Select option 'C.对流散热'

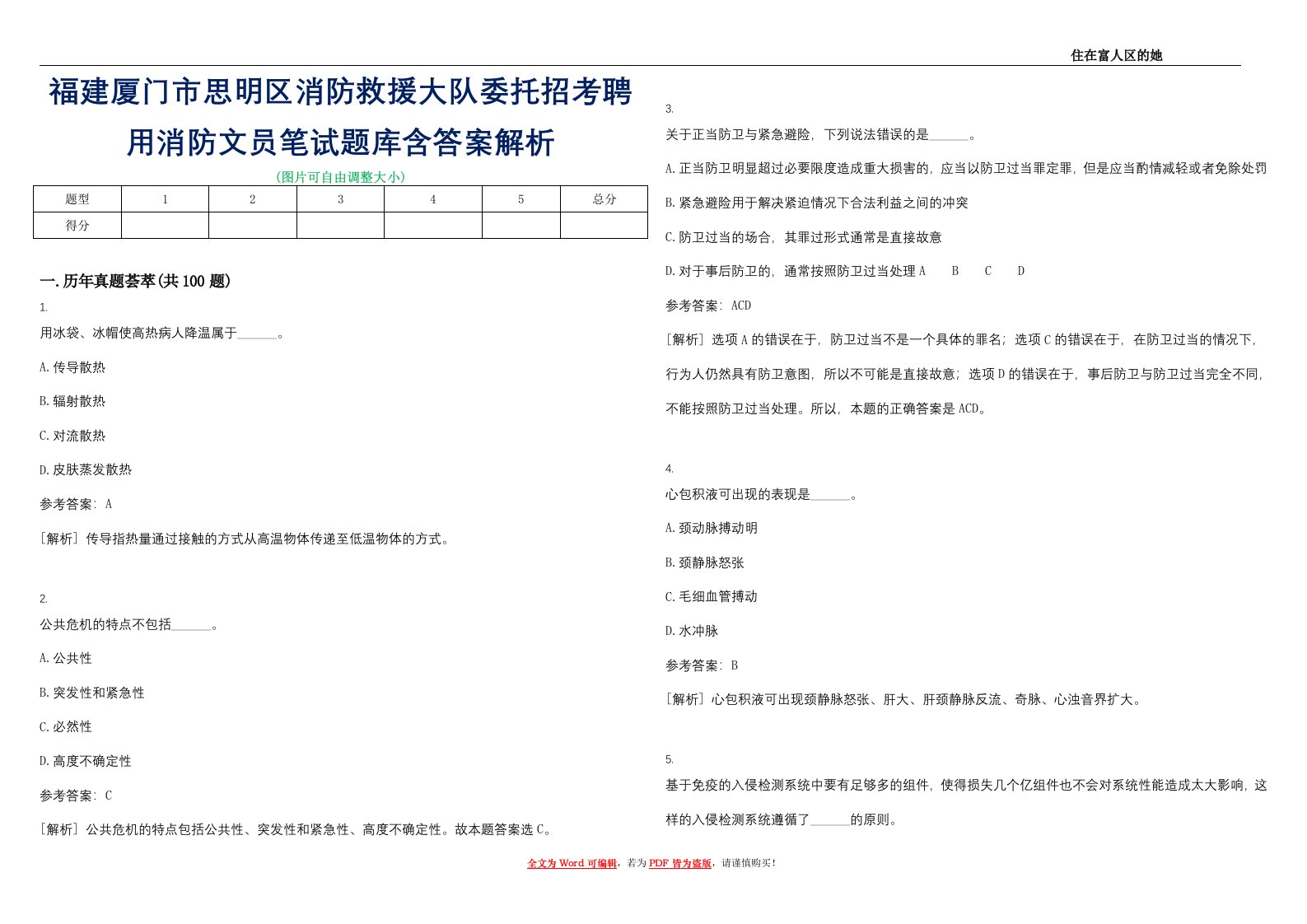(x=72, y=436)
